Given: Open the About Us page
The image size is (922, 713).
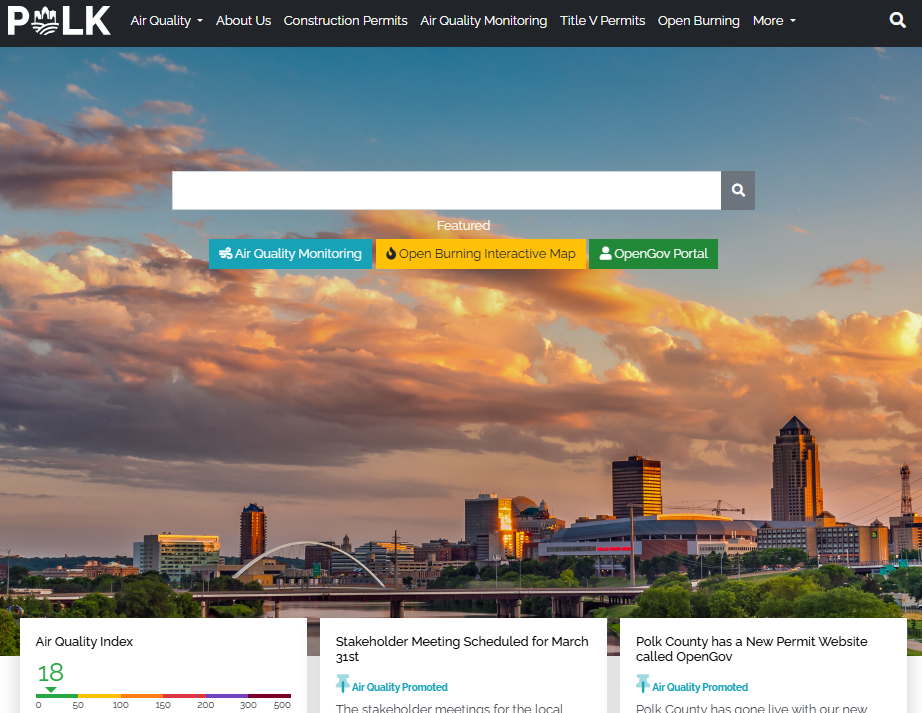Looking at the screenshot, I should click(x=243, y=20).
